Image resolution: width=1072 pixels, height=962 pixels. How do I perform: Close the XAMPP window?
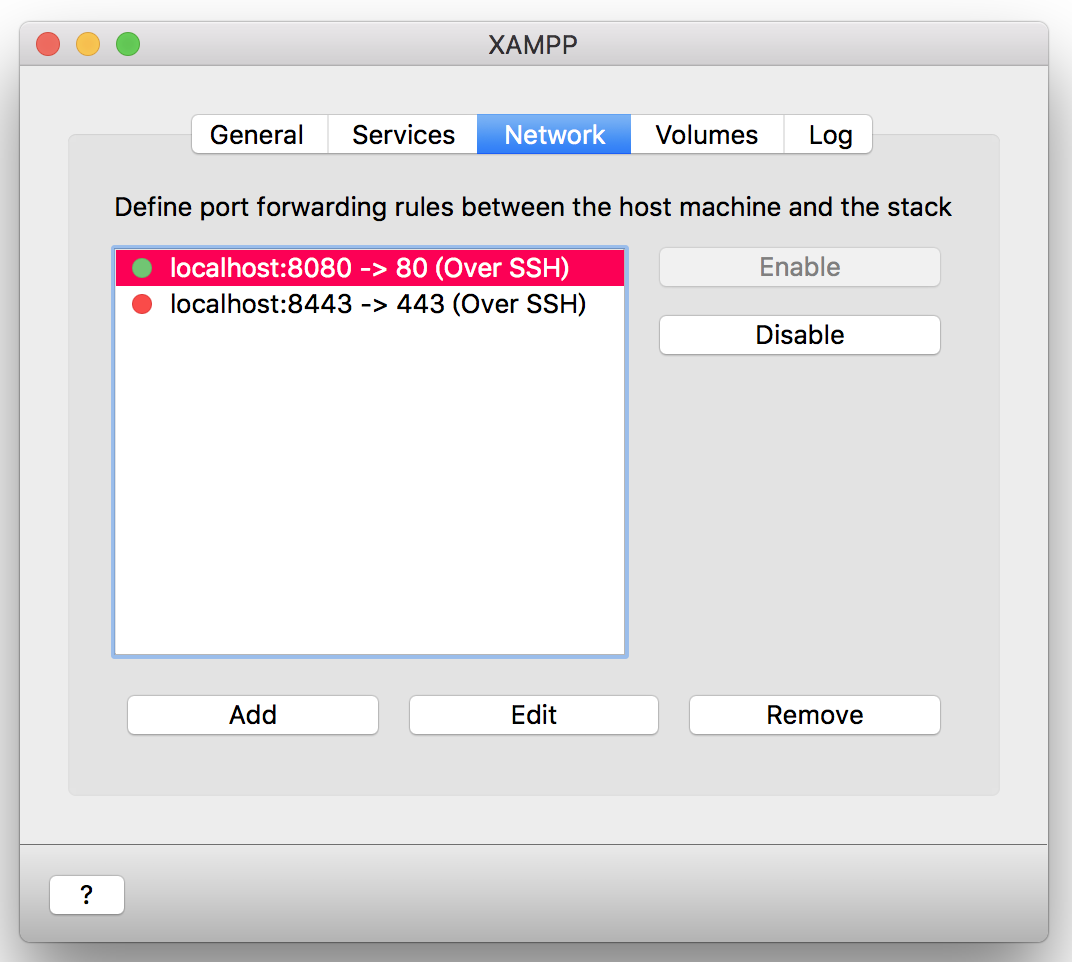coord(48,44)
